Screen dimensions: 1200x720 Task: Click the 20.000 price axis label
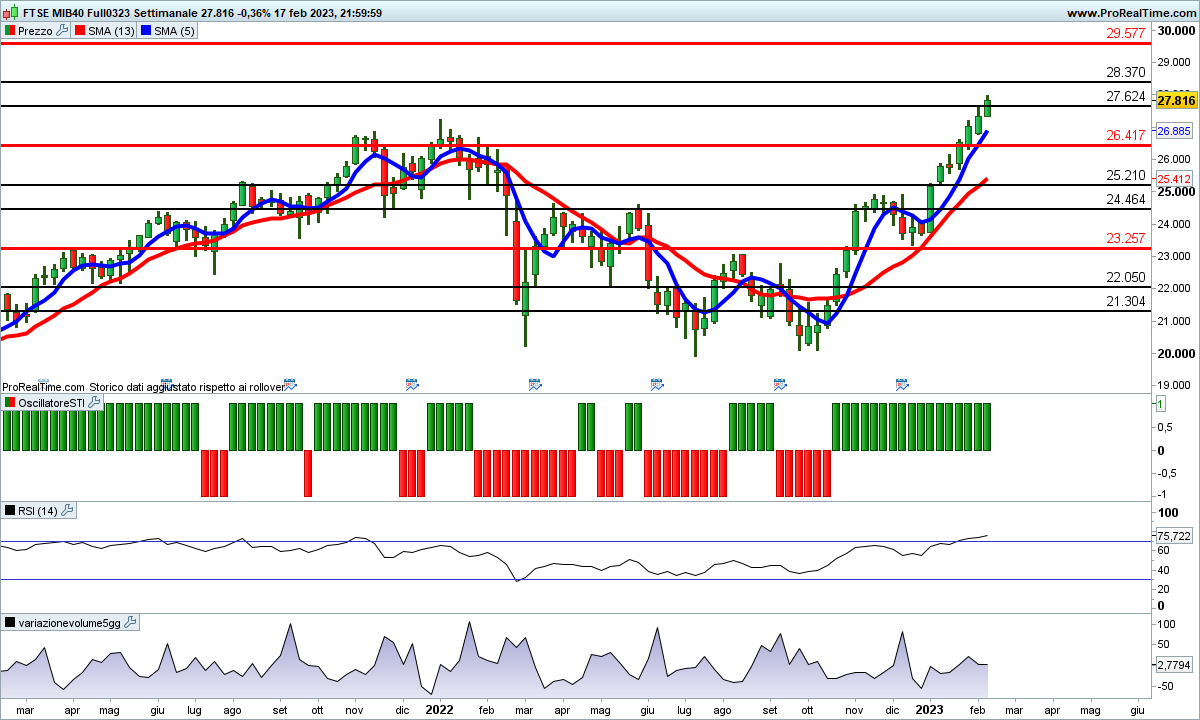pyautogui.click(x=1176, y=353)
